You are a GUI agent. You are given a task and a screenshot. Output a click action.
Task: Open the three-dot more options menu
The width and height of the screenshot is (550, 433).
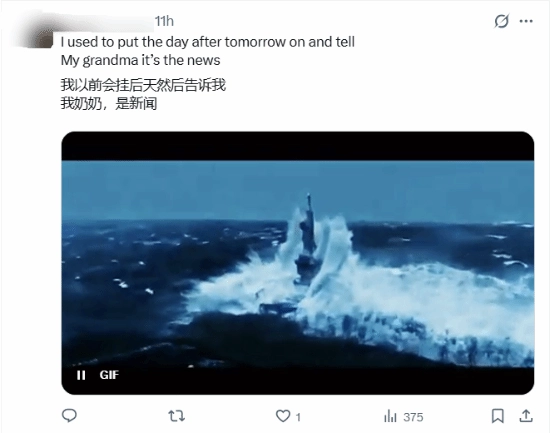(526, 21)
